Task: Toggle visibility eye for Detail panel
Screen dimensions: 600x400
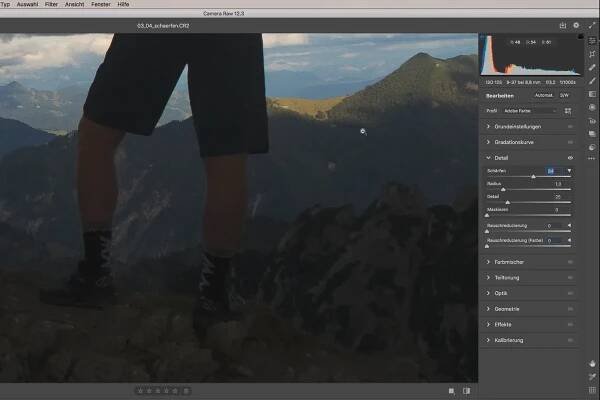Action: coord(570,158)
